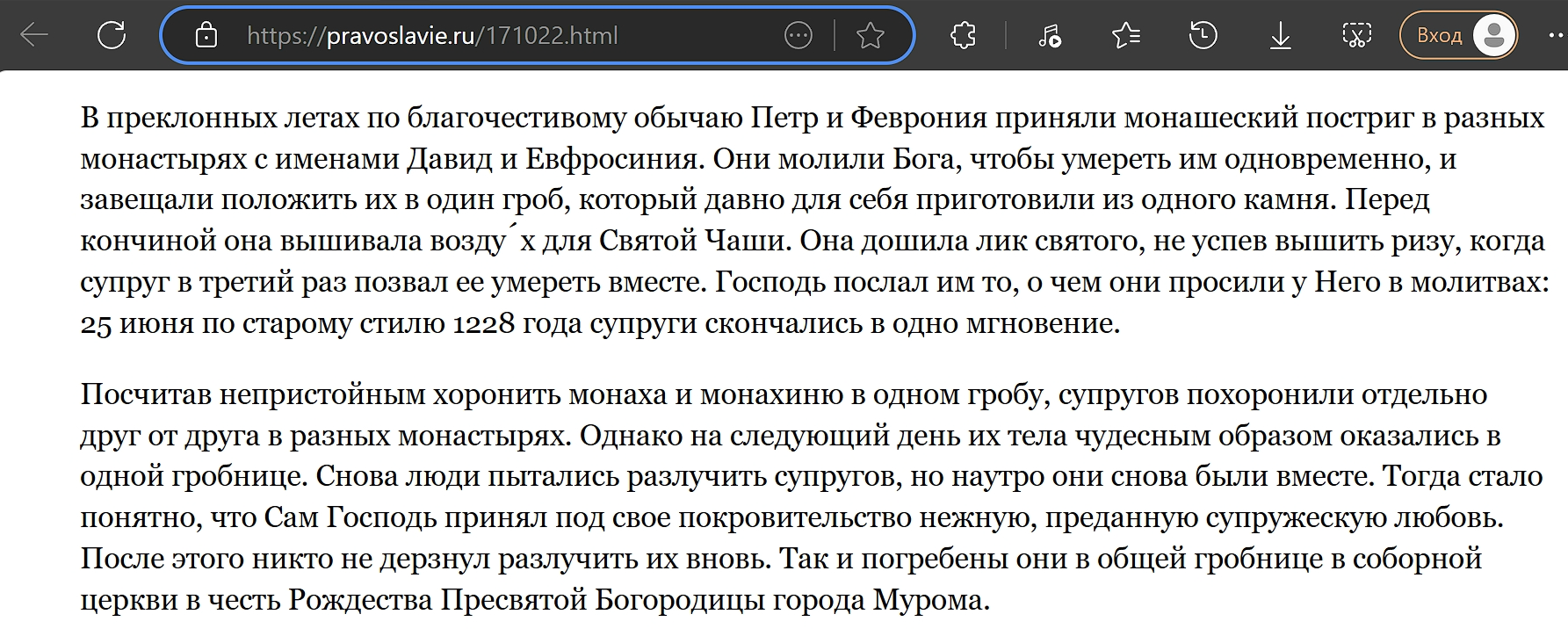Go back to the previous page
Screen dimensions: 1568x636
tap(34, 35)
